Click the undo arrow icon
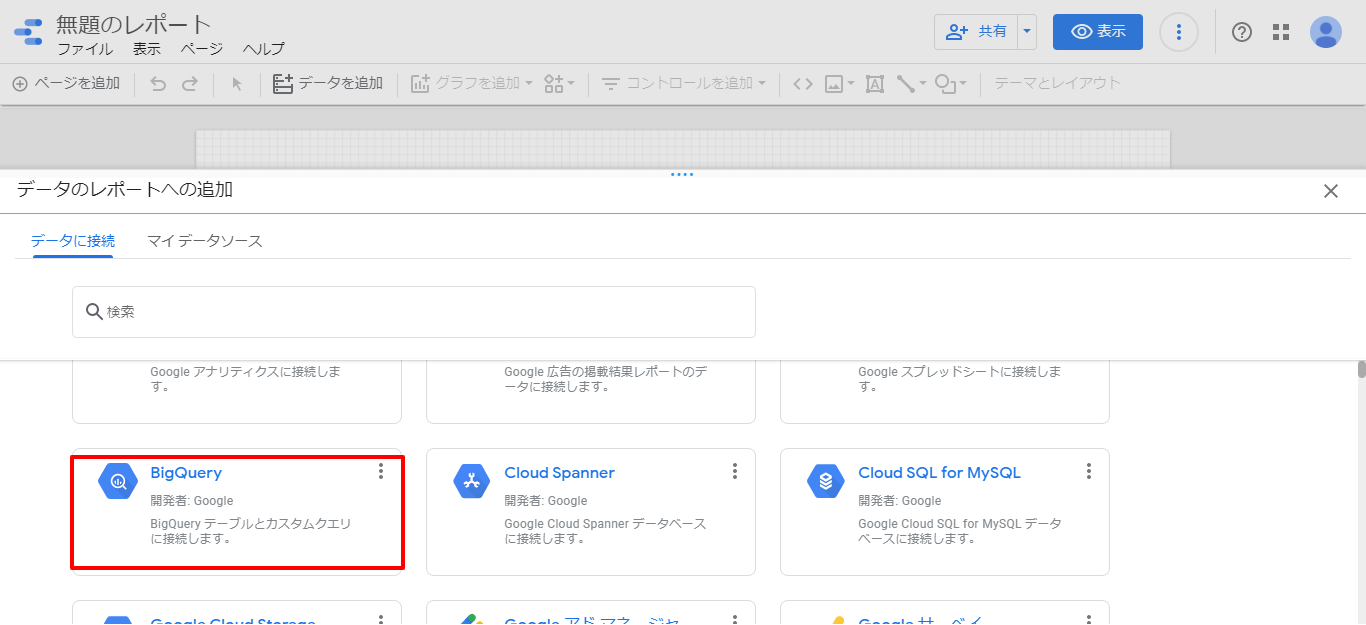 tap(158, 84)
